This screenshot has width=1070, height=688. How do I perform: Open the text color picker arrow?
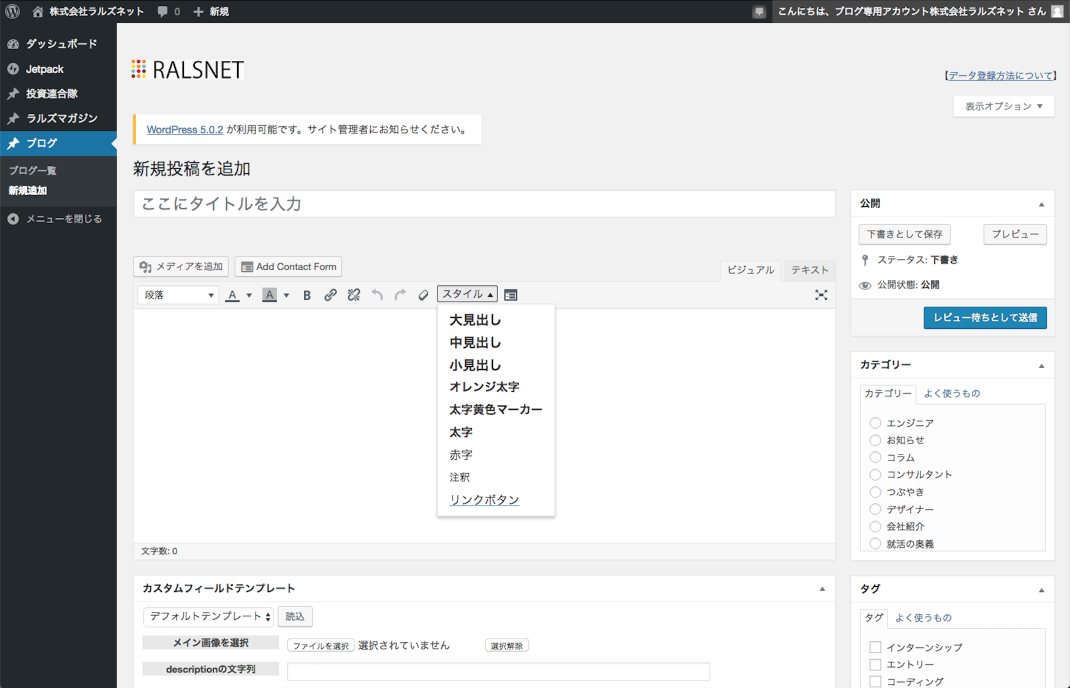[249, 295]
